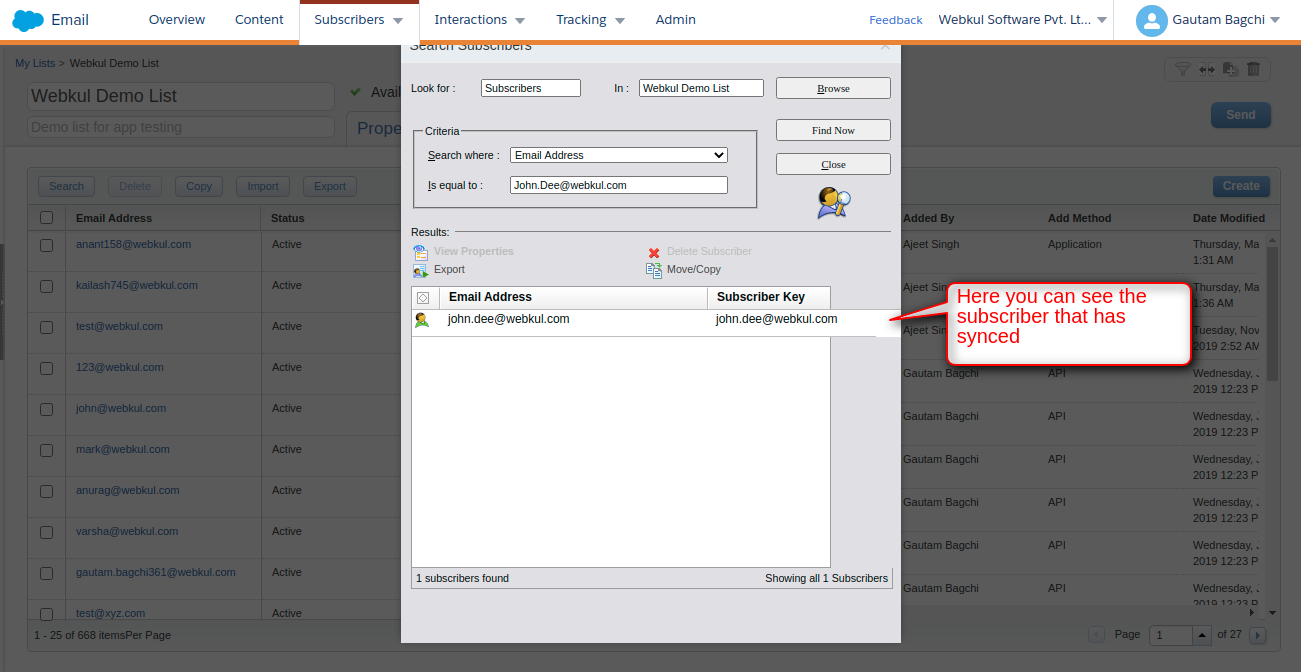Click the Import button in list toolbar

coord(263,186)
